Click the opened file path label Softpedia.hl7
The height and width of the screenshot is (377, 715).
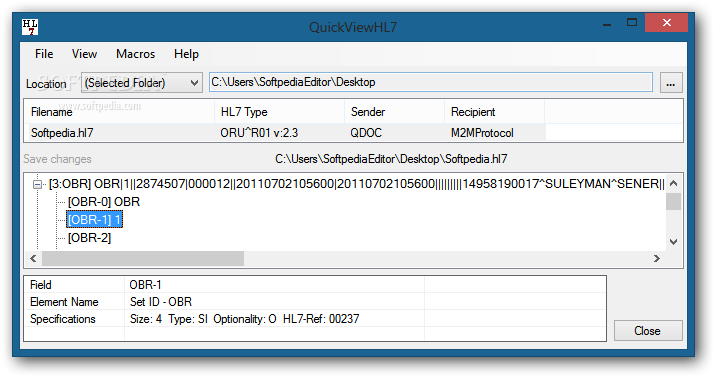click(x=391, y=159)
